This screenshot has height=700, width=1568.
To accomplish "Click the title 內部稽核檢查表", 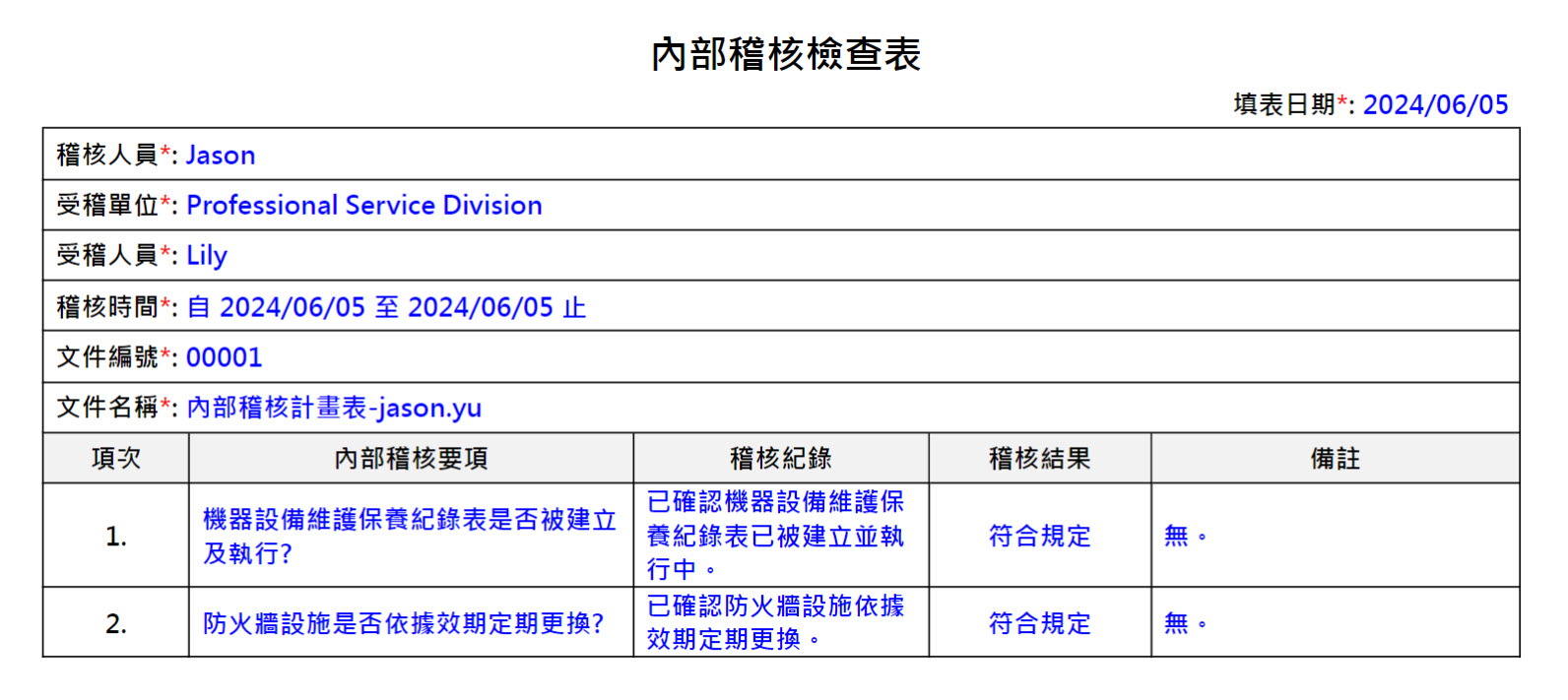I will (785, 54).
